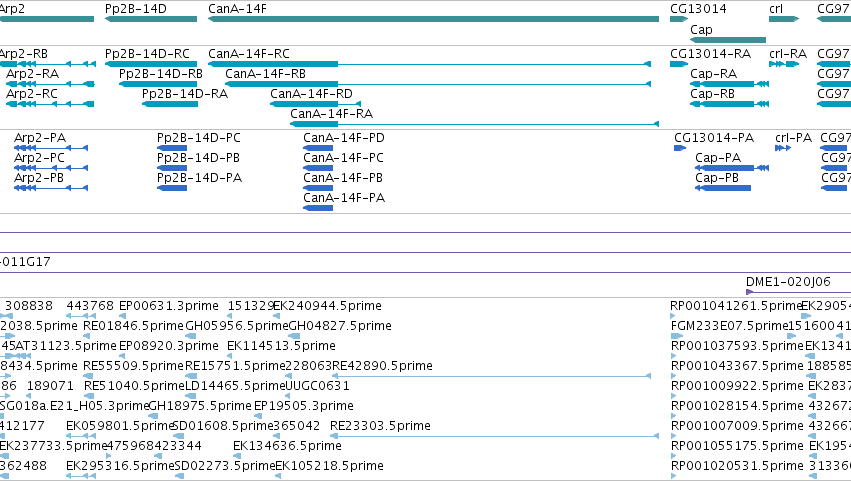Select the Pp2B-14D-RA transcript bar
The image size is (851, 481).
tap(170, 104)
